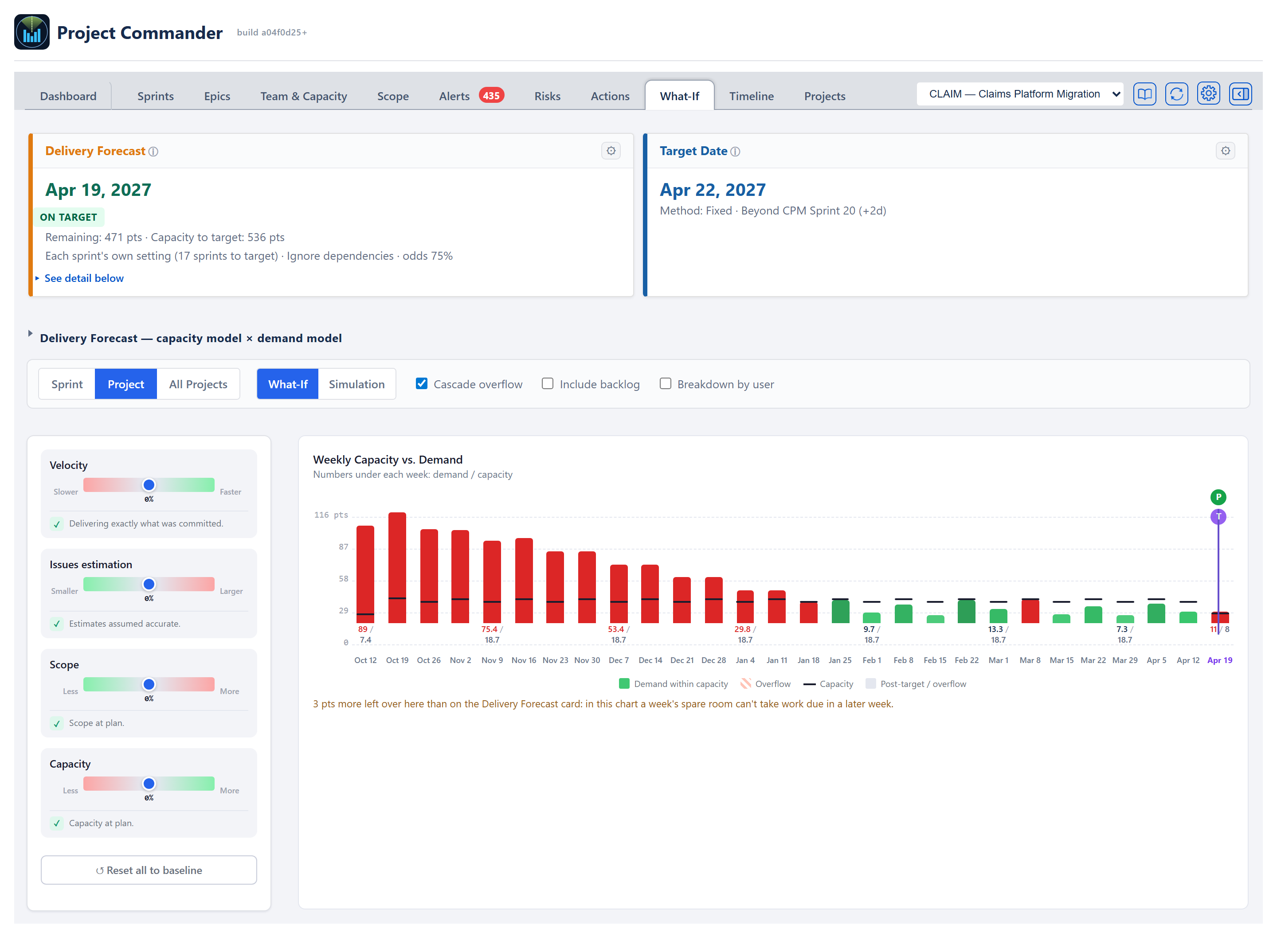Click the Project Commander logo icon
Screen dimensions: 1277x952
[32, 32]
